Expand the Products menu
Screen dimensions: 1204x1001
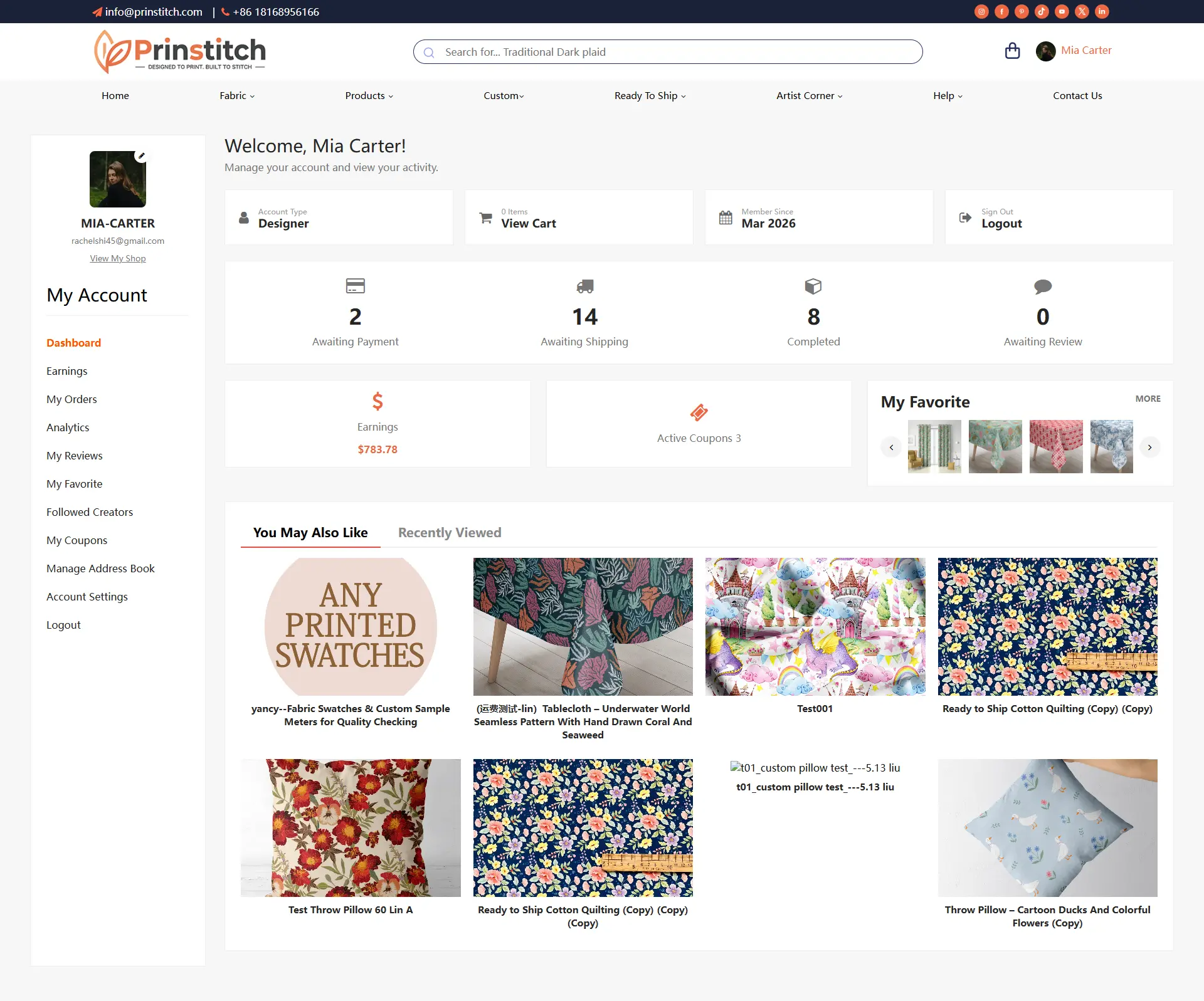(x=369, y=95)
